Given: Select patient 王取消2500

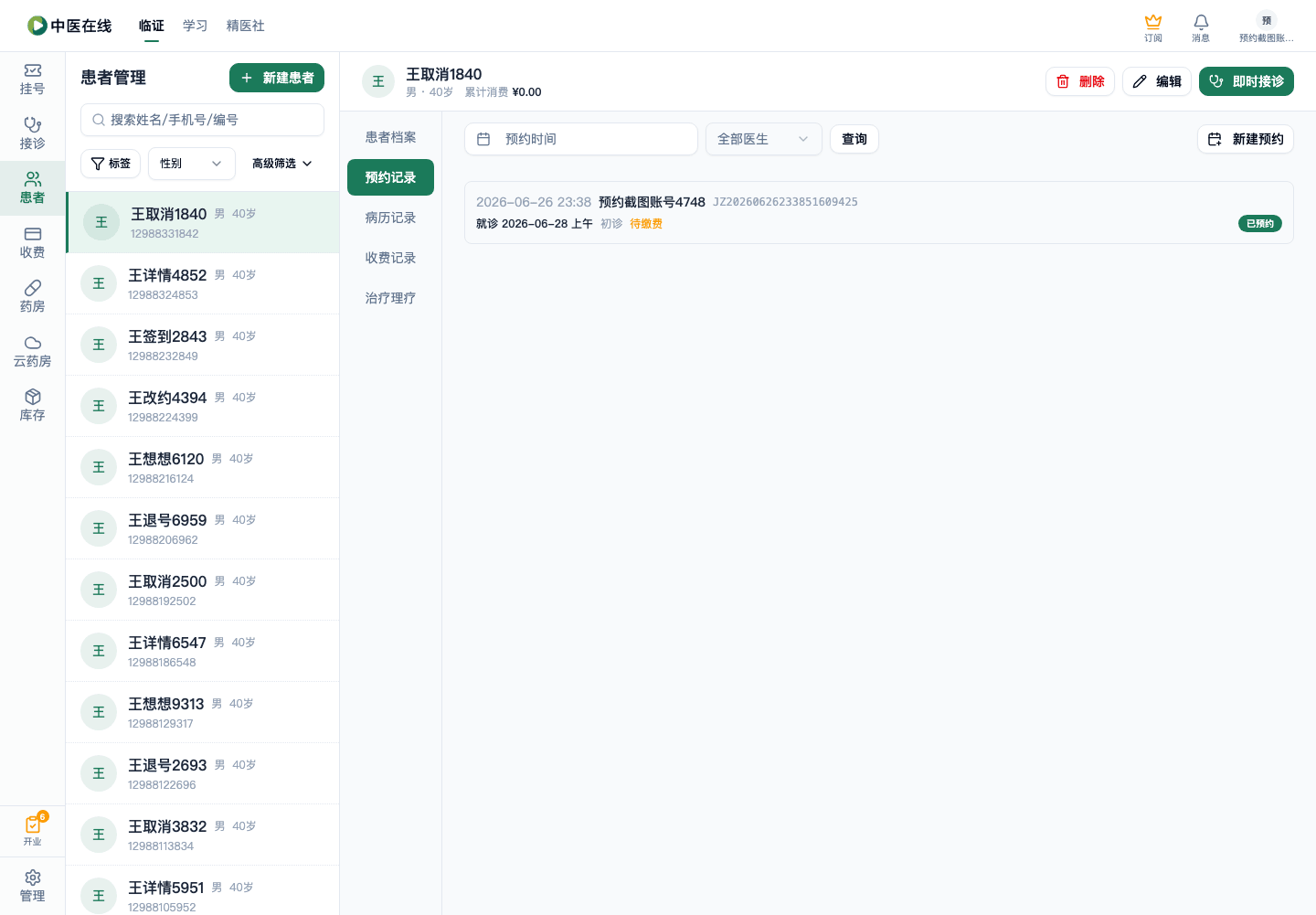Looking at the screenshot, I should click(202, 590).
